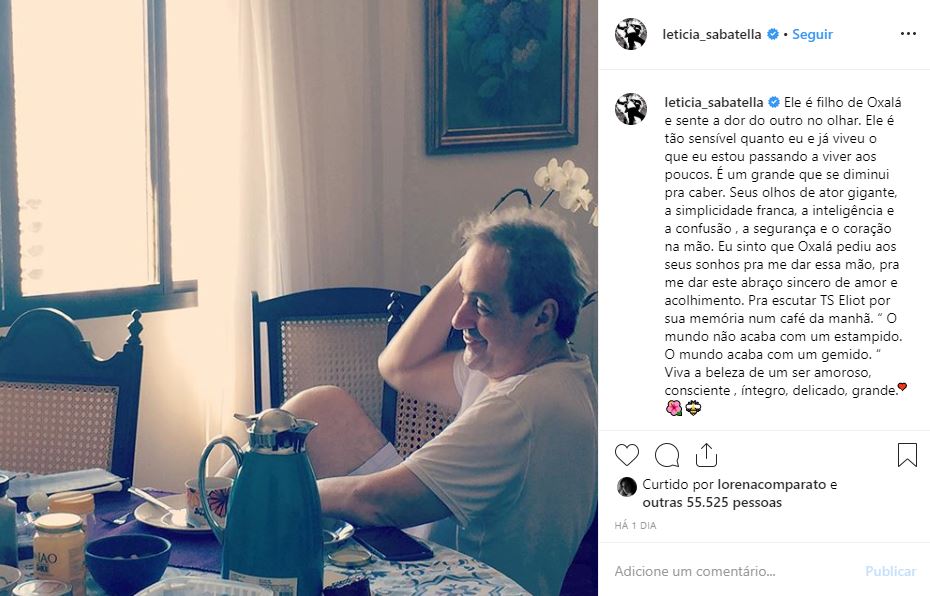The width and height of the screenshot is (930, 596).
Task: Click the post photo of man at table
Action: (299, 298)
